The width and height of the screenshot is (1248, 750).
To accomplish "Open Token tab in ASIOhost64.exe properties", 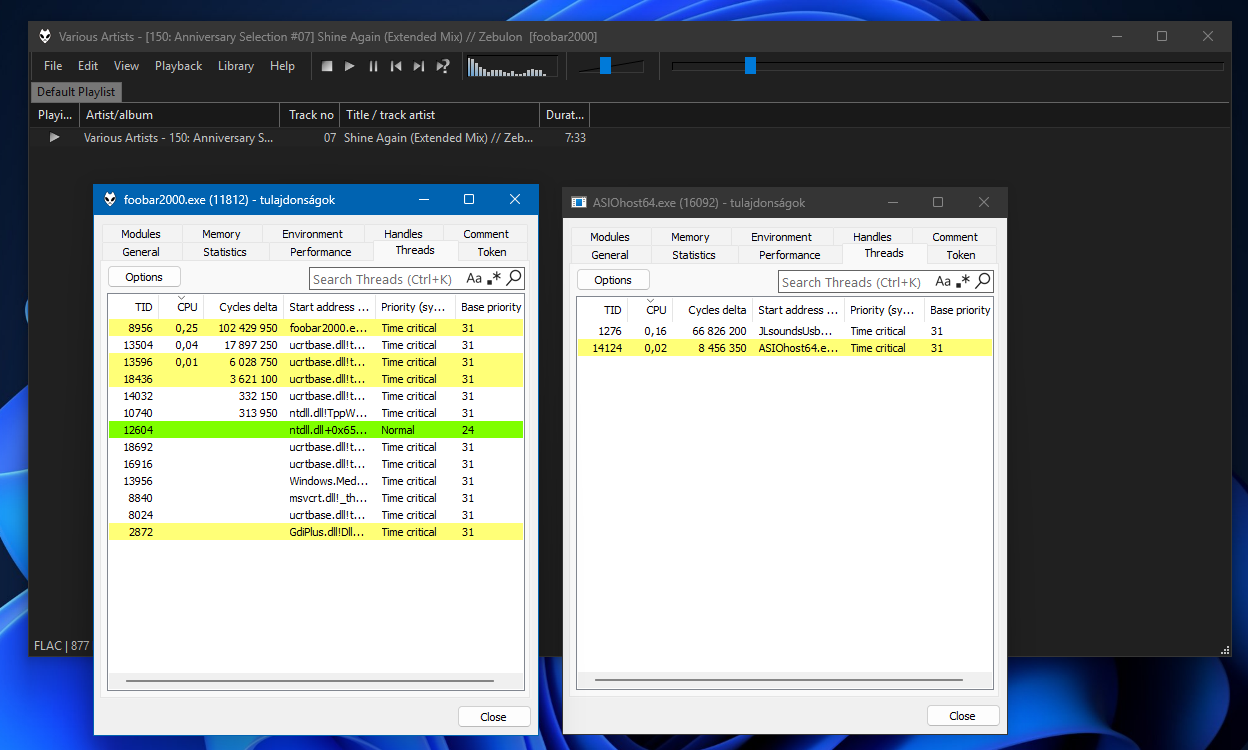I will pyautogui.click(x=961, y=255).
